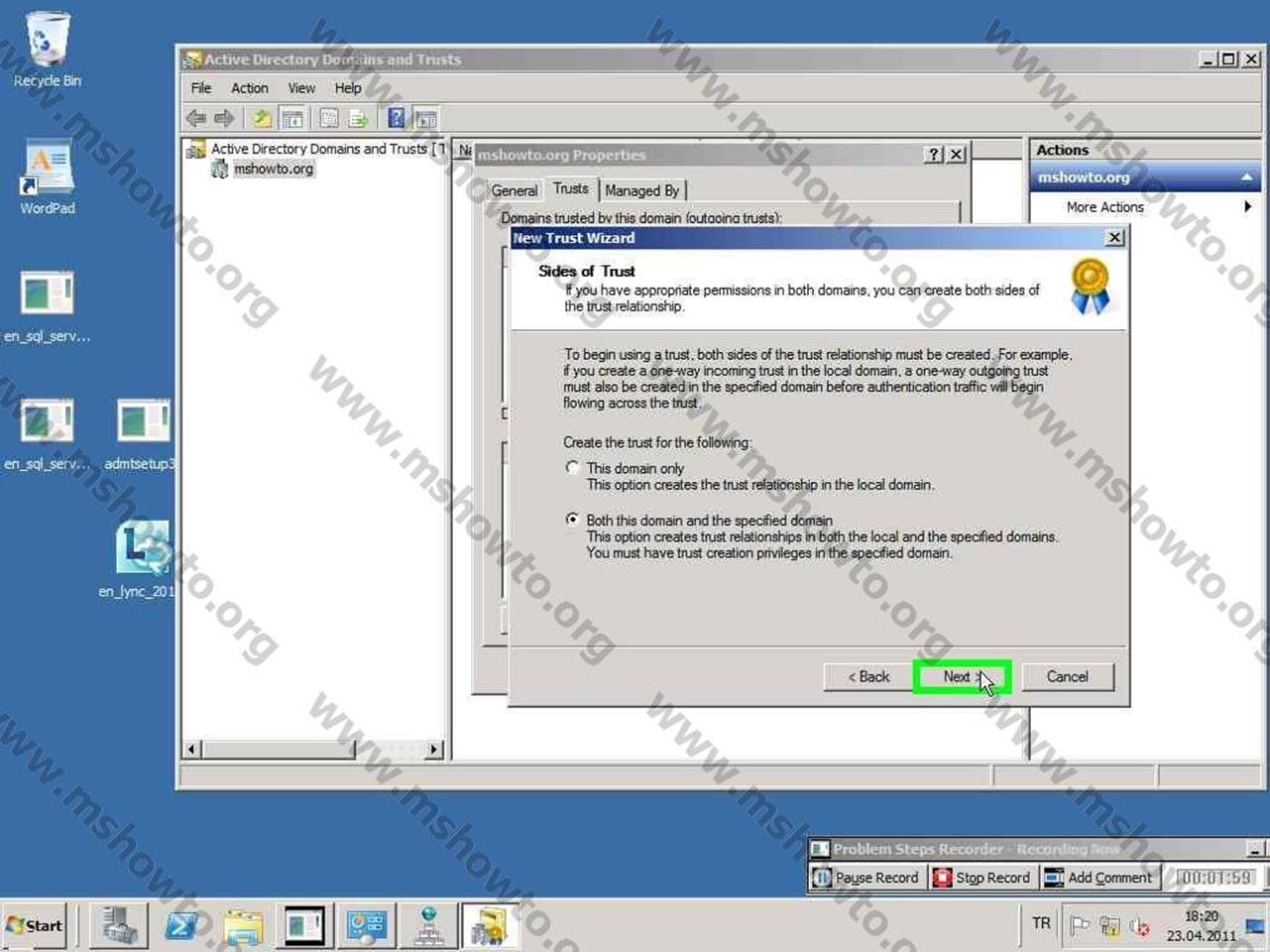Open the Recycle Bin desktop icon

[x=47, y=50]
